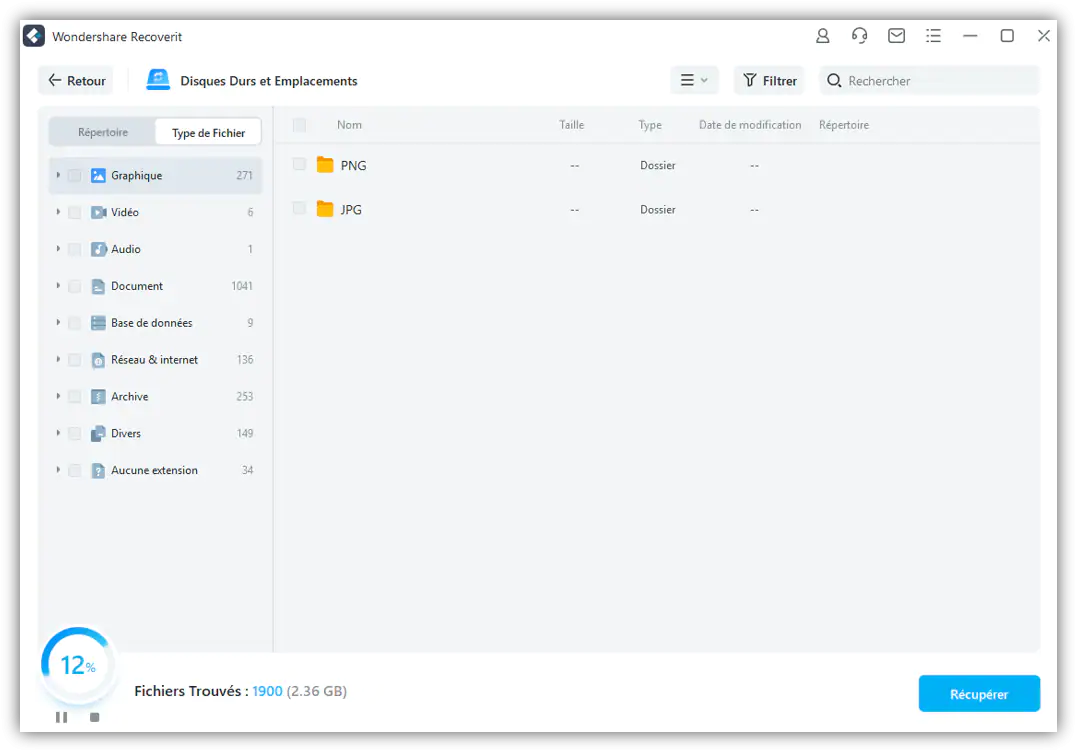1077x752 pixels.
Task: Switch to the Répertoire tab
Action: coord(103,132)
